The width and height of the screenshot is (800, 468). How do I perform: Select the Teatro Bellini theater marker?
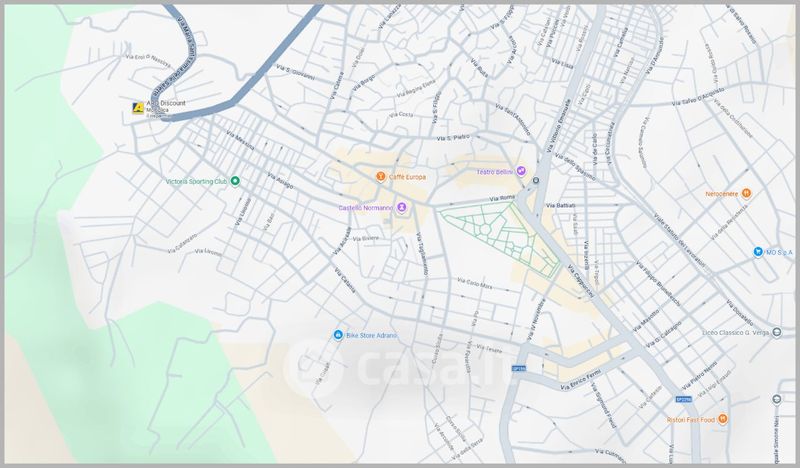[520, 171]
